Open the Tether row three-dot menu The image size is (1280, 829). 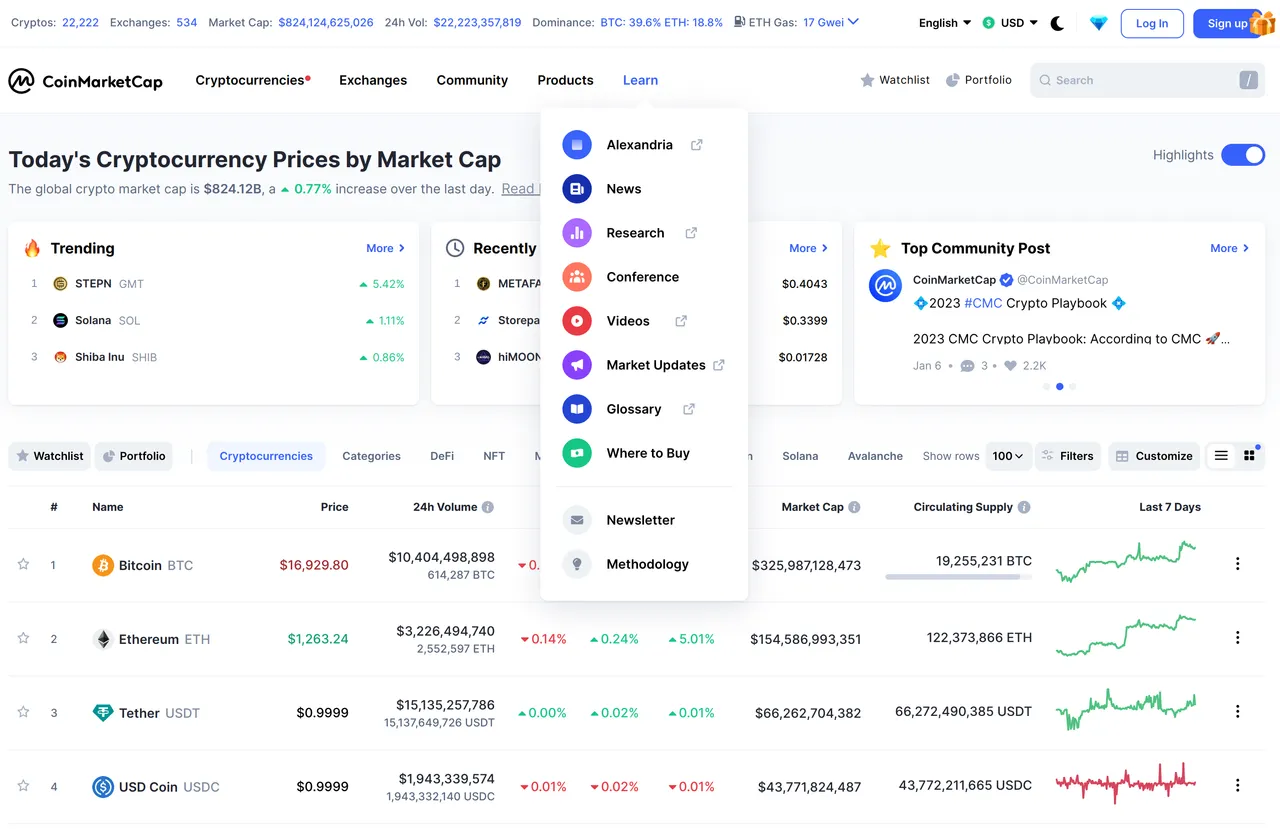[x=1237, y=712]
